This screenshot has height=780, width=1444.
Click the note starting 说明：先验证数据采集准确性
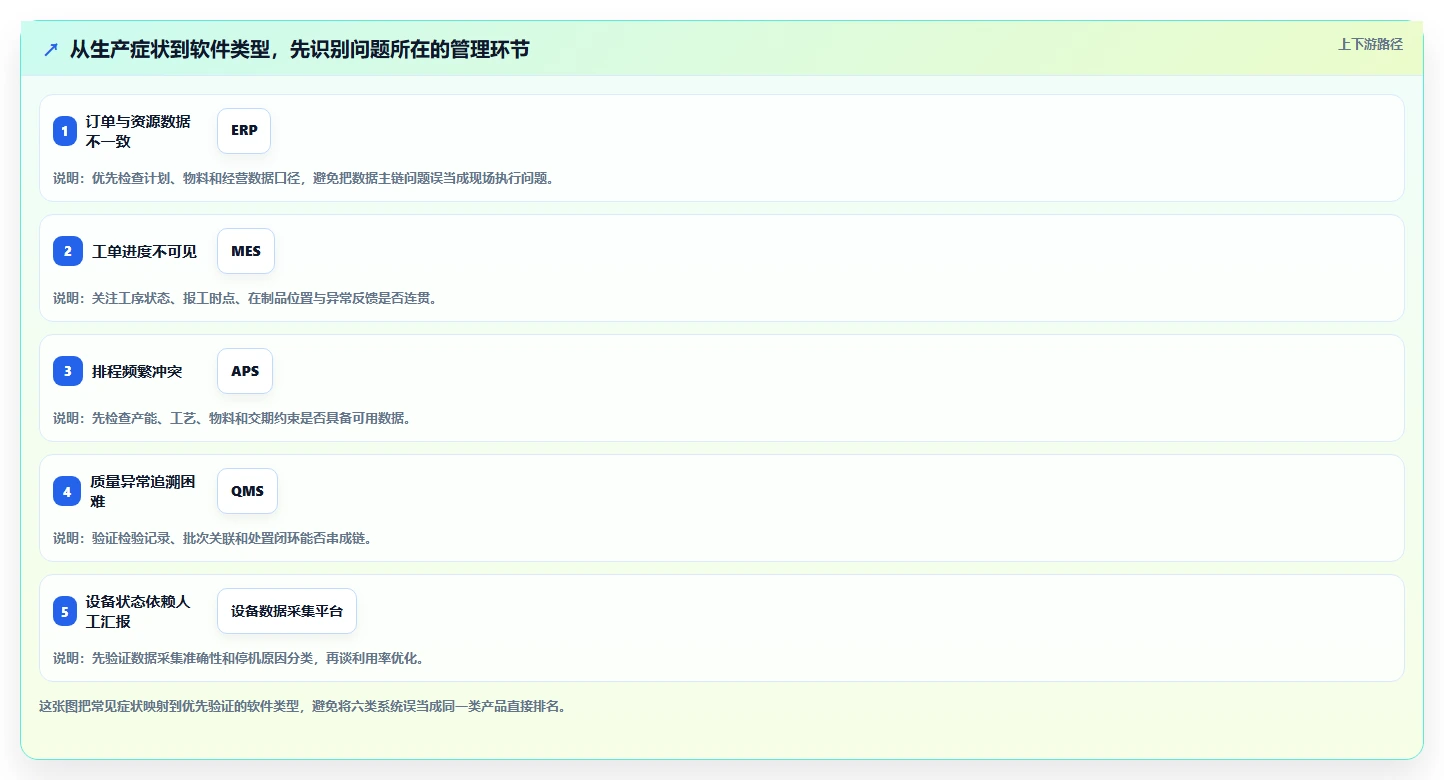[239, 658]
